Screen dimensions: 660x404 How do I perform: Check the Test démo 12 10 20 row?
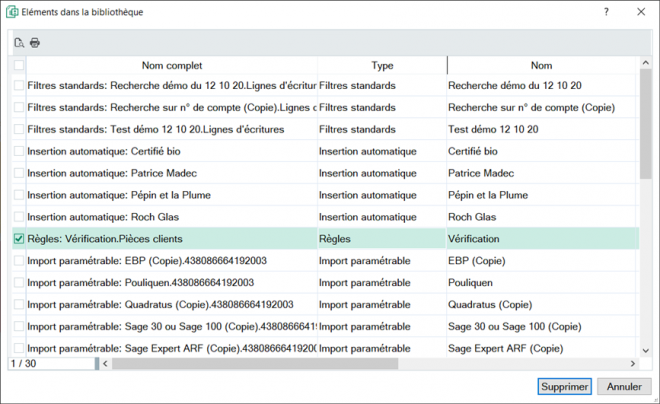pos(19,129)
